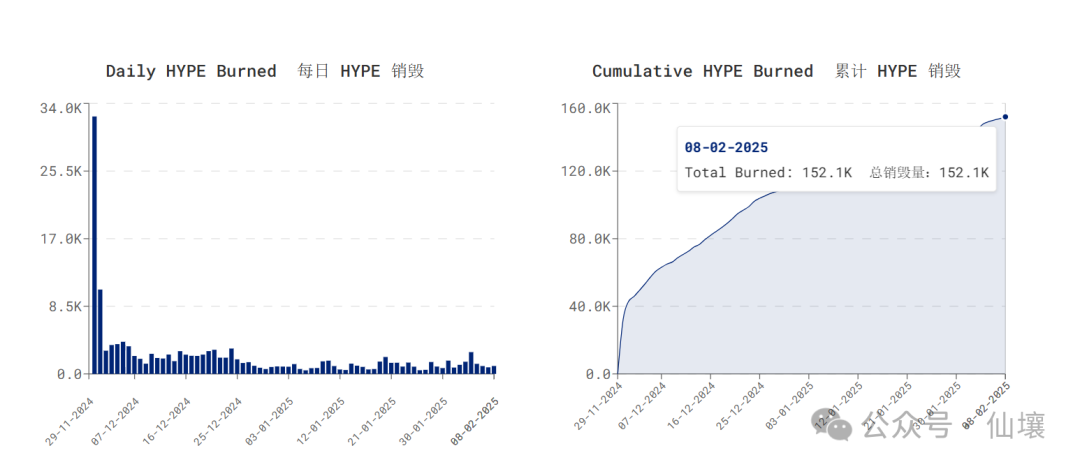Click the second tallest bar in the daily chart
Viewport: 1080px width, 469px height.
click(x=100, y=331)
